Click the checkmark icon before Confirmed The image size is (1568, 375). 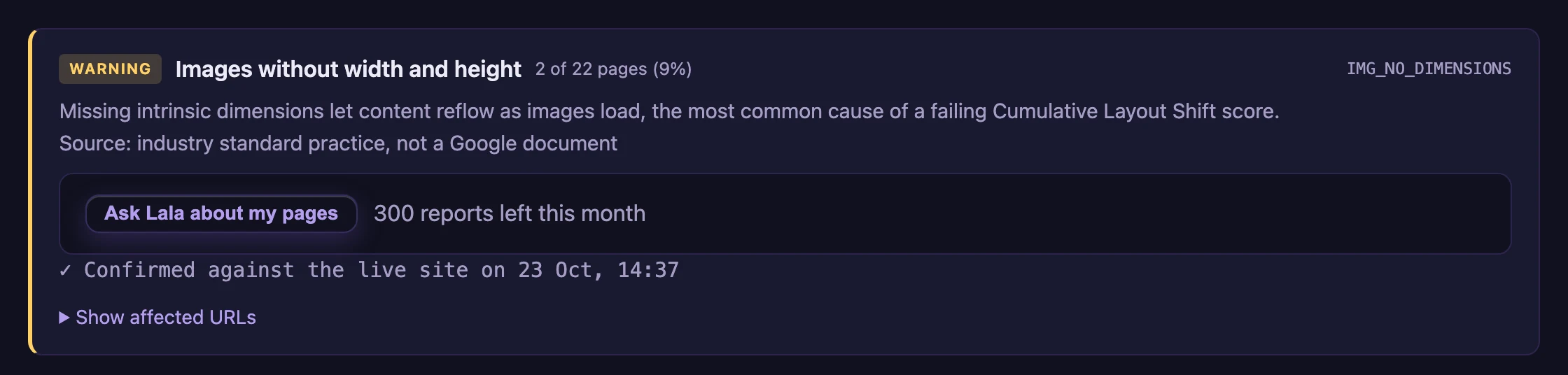coord(65,270)
